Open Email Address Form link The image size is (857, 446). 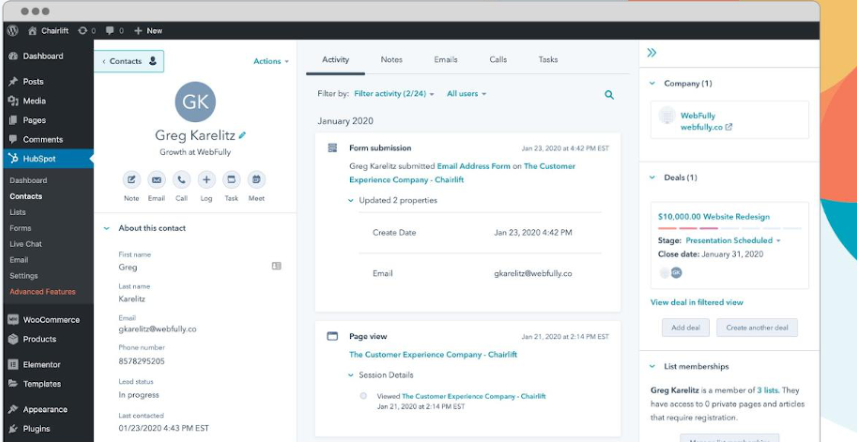[x=473, y=166]
